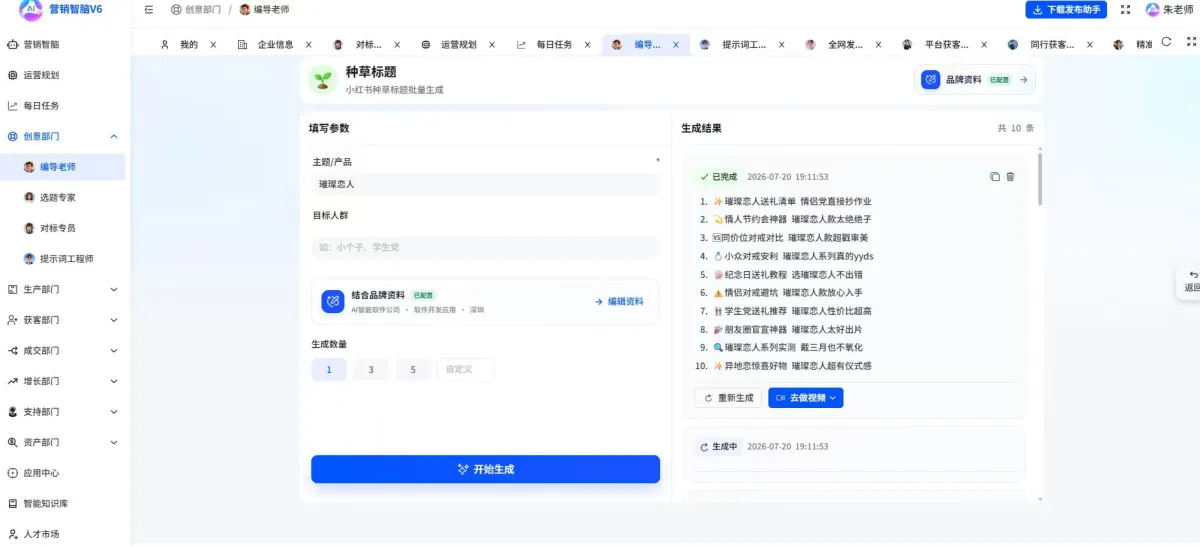
Task: Collapse the sidebar with the menu fold icon
Action: tap(149, 9)
